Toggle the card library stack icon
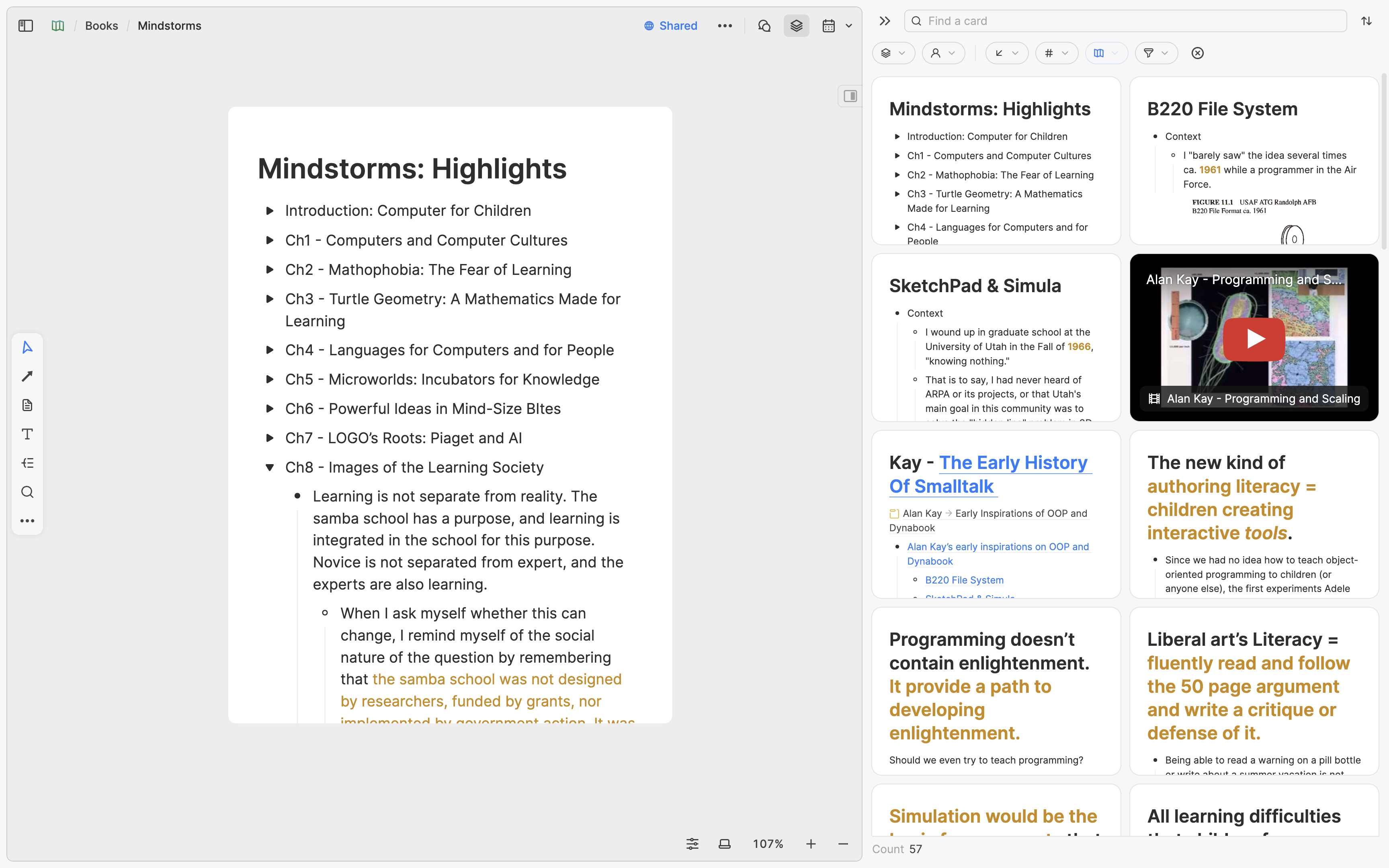The image size is (1389, 868). pos(796,26)
